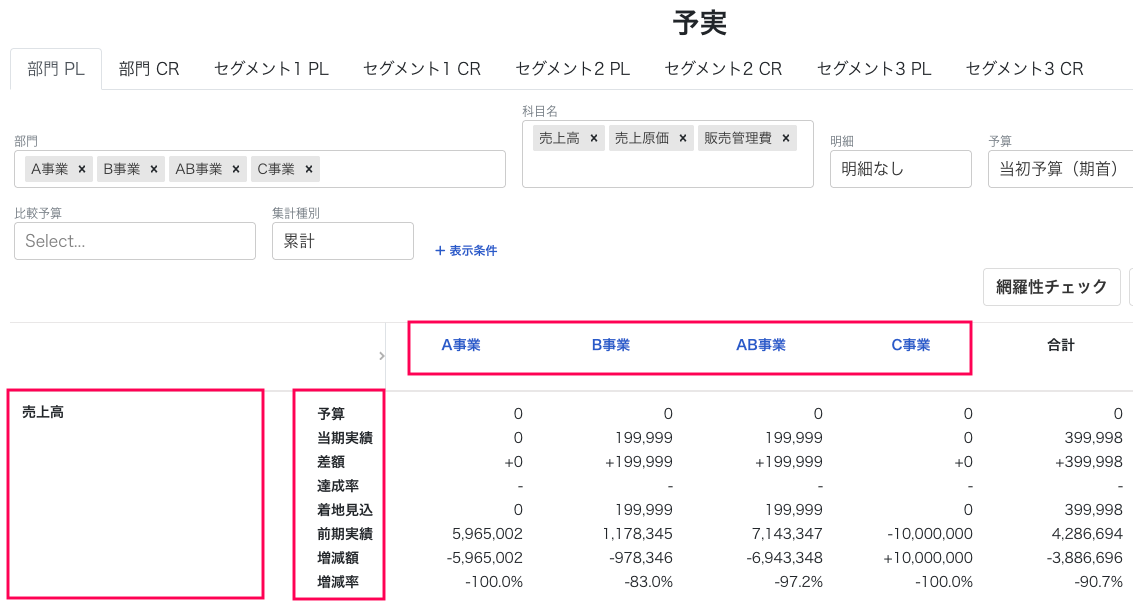Remove the C事業 department tag
Viewport: 1133px width, 605px height.
[309, 169]
